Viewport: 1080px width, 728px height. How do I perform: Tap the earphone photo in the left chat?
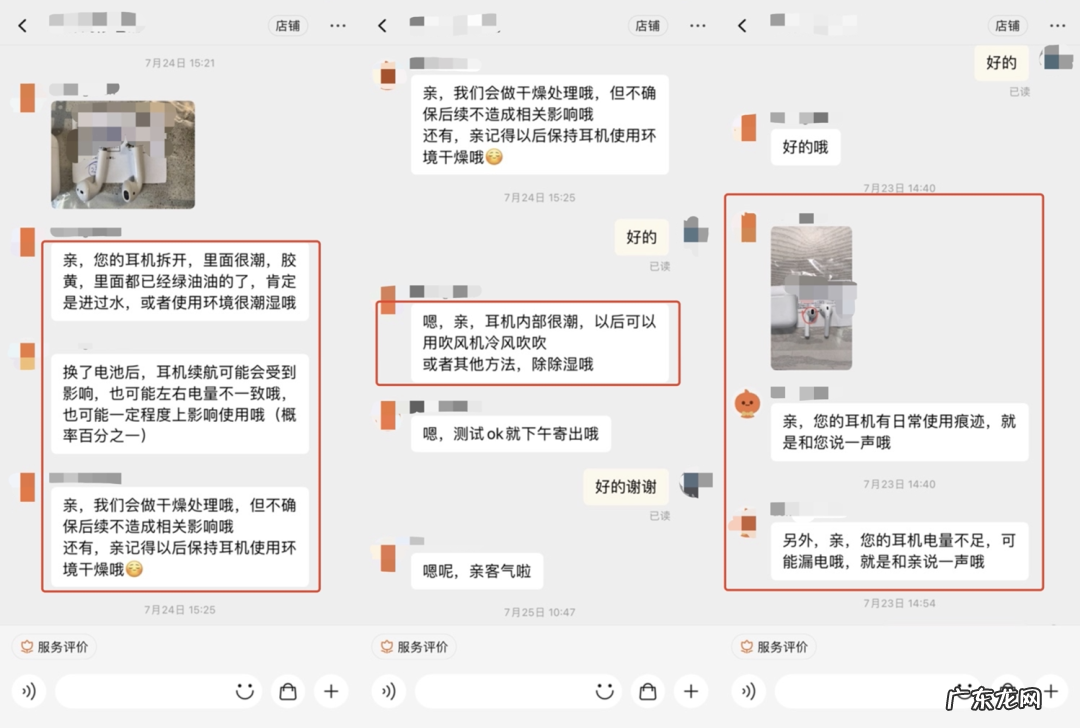123,155
